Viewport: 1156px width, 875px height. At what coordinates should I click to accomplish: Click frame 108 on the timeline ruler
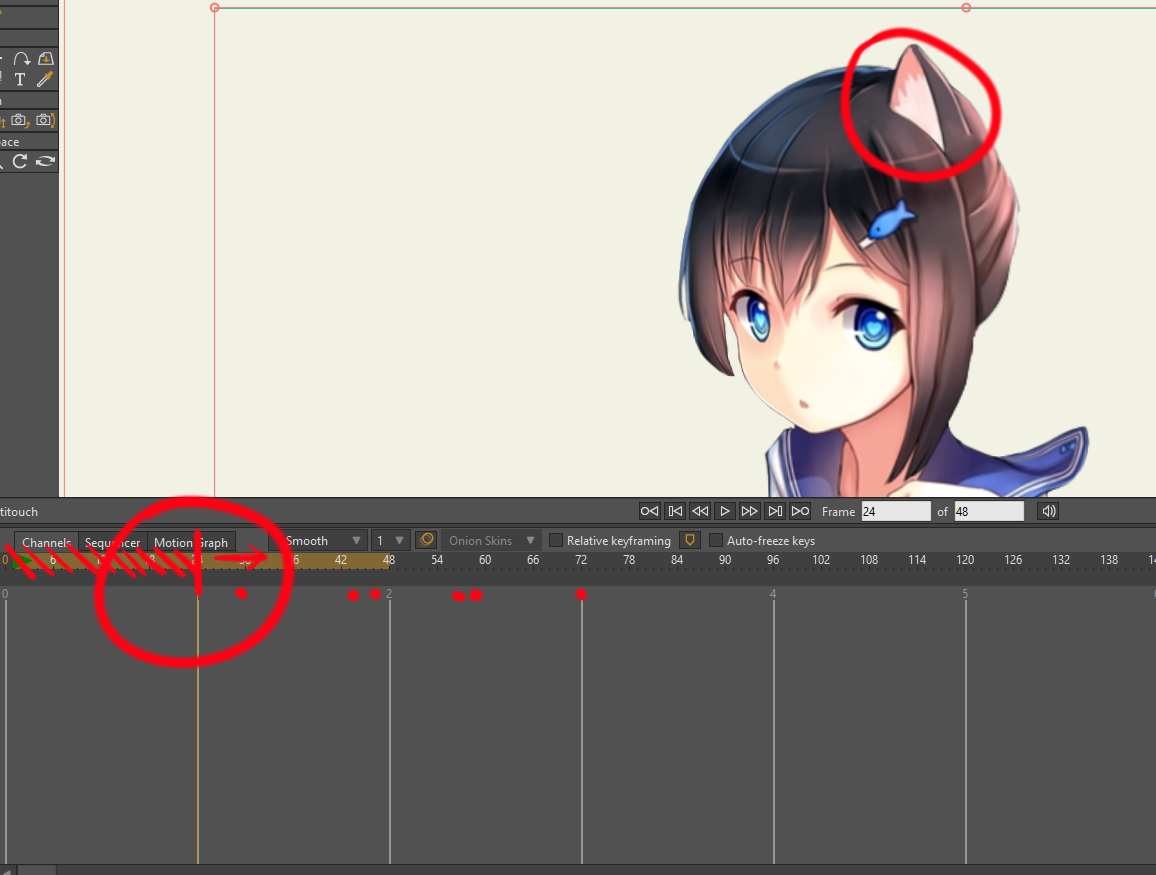tap(869, 560)
